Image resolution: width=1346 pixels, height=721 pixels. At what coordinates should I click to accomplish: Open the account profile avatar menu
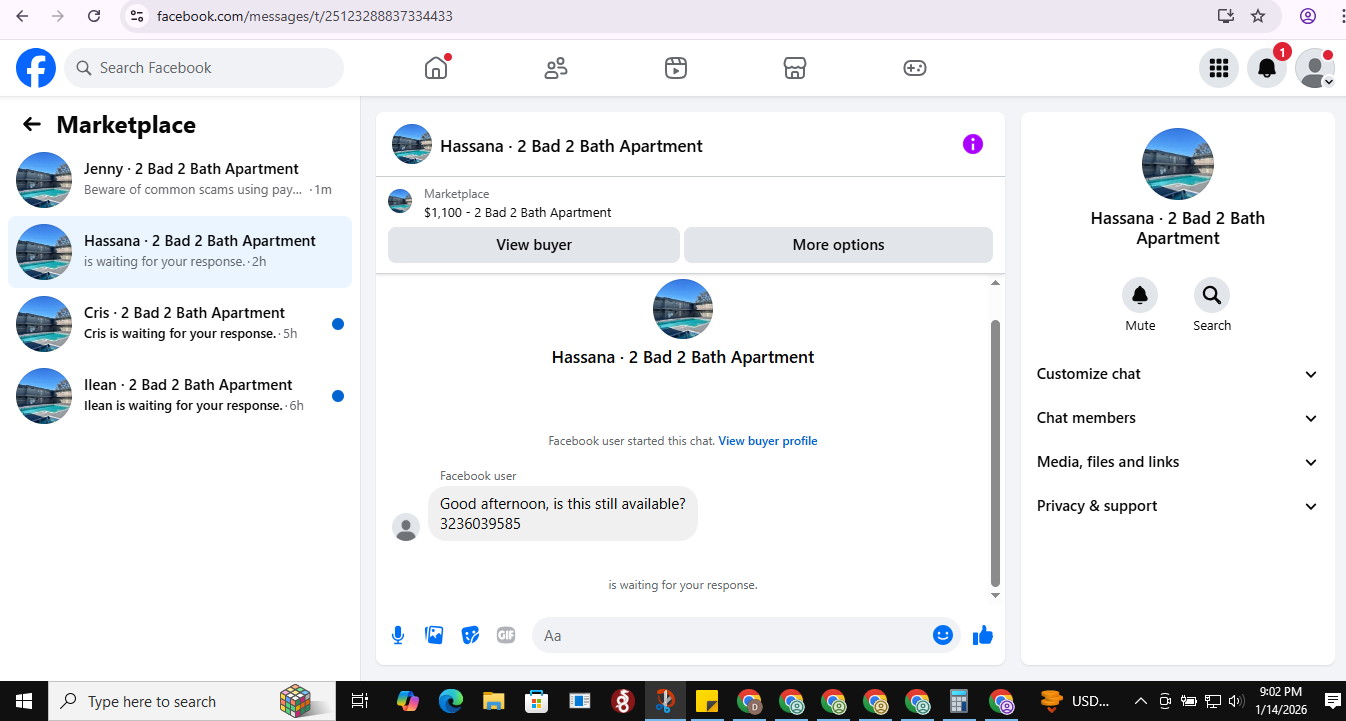pyautogui.click(x=1315, y=68)
